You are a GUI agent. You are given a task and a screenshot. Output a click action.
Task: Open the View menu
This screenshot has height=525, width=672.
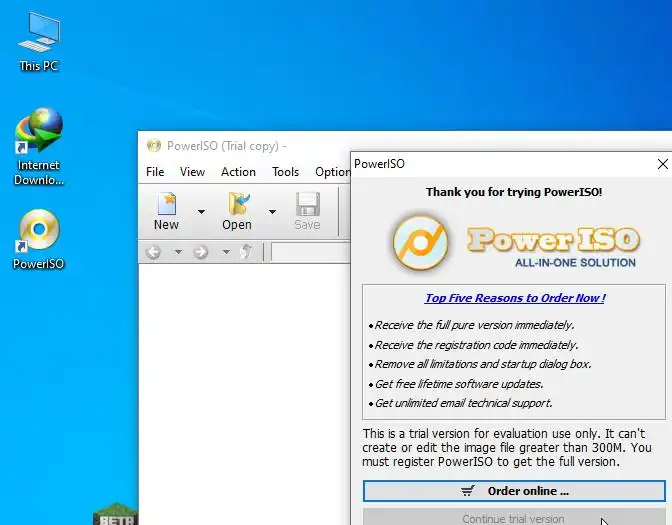pyautogui.click(x=192, y=172)
